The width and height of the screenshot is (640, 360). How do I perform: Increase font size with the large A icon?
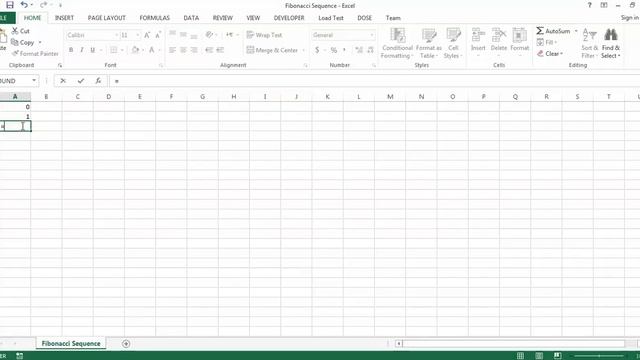coord(147,35)
